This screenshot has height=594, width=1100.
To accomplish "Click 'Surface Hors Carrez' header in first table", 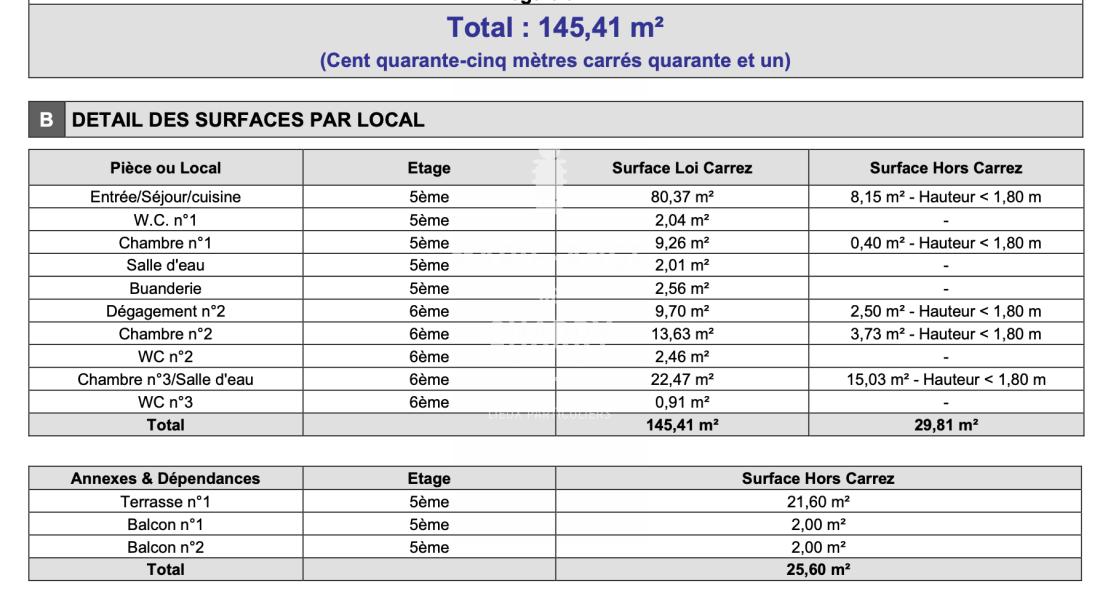I will point(945,168).
